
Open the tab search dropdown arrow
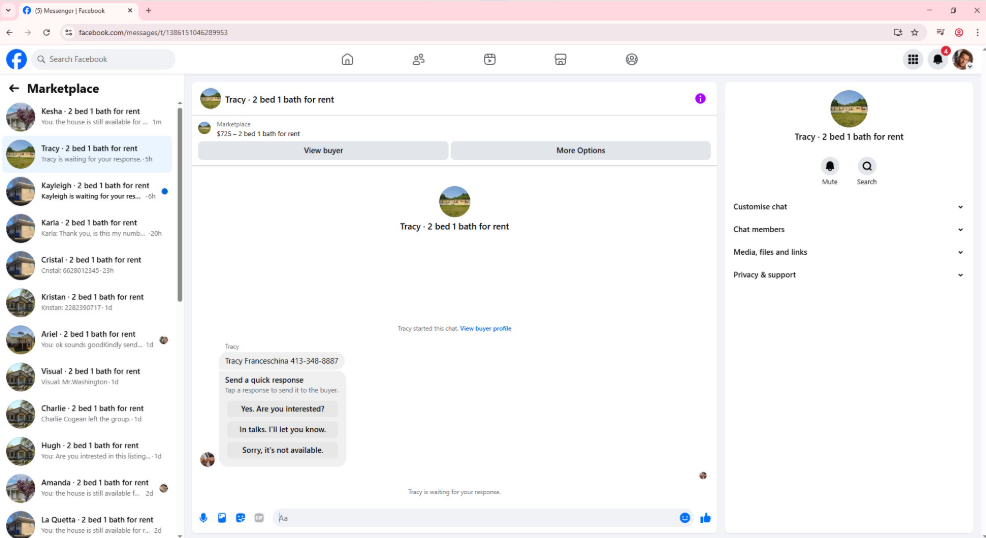point(8,10)
